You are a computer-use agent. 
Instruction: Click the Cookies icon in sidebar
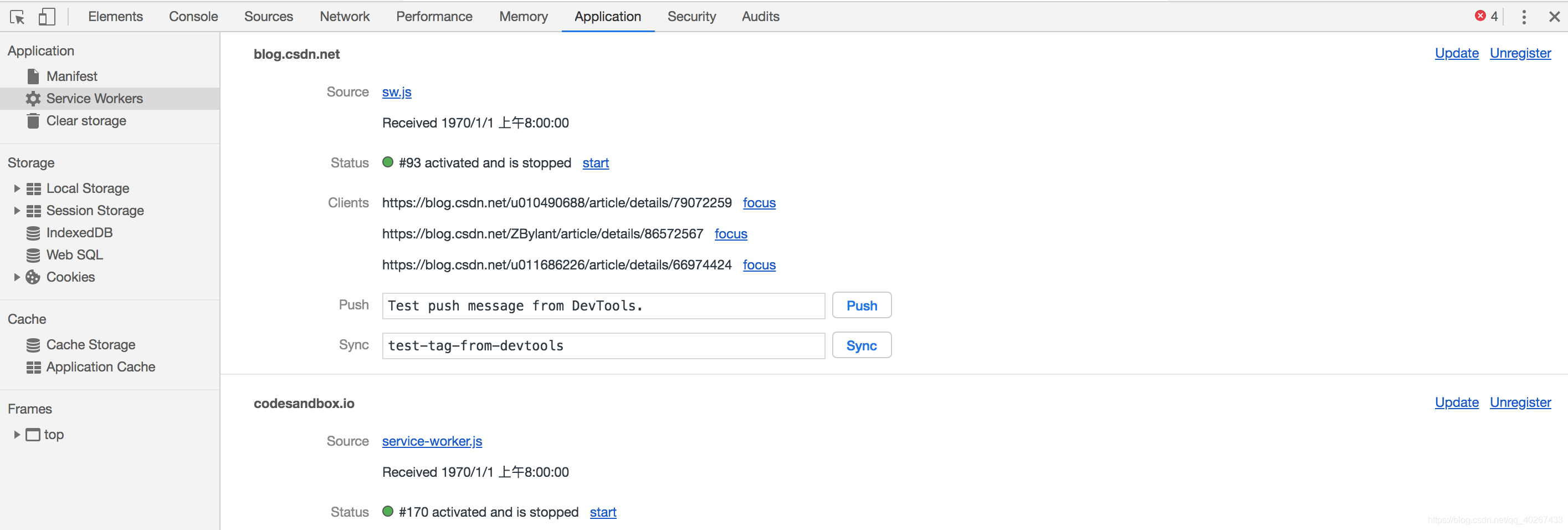pyautogui.click(x=33, y=277)
